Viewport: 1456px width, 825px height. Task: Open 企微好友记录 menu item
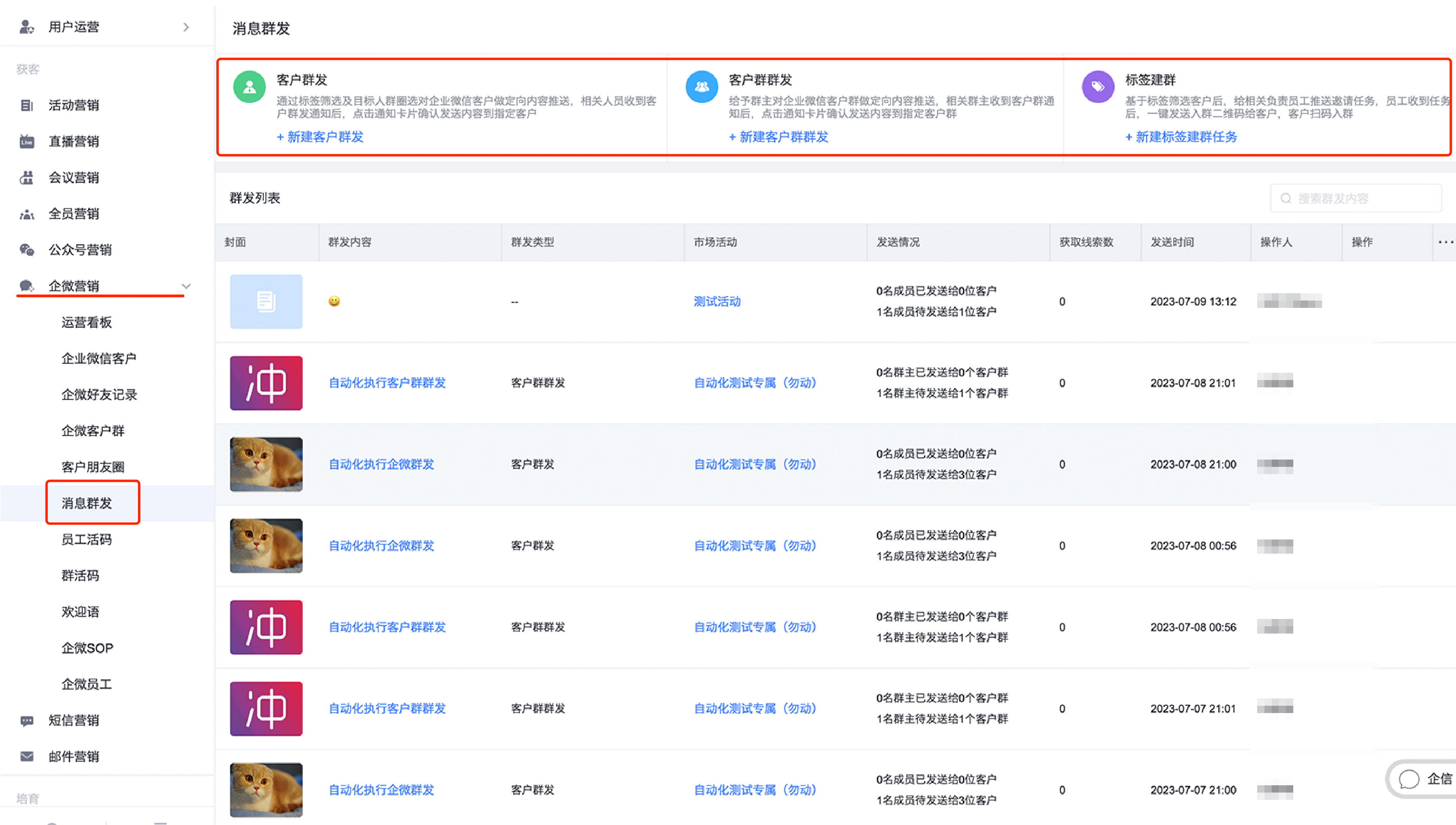coord(99,395)
